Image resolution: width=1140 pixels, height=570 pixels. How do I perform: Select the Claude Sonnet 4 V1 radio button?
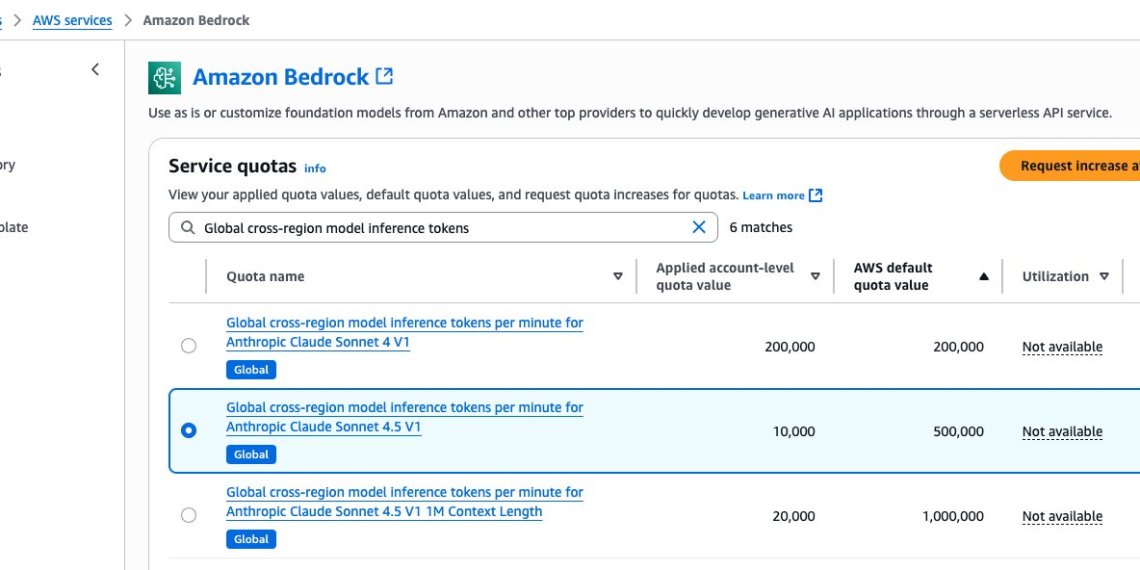pos(188,346)
